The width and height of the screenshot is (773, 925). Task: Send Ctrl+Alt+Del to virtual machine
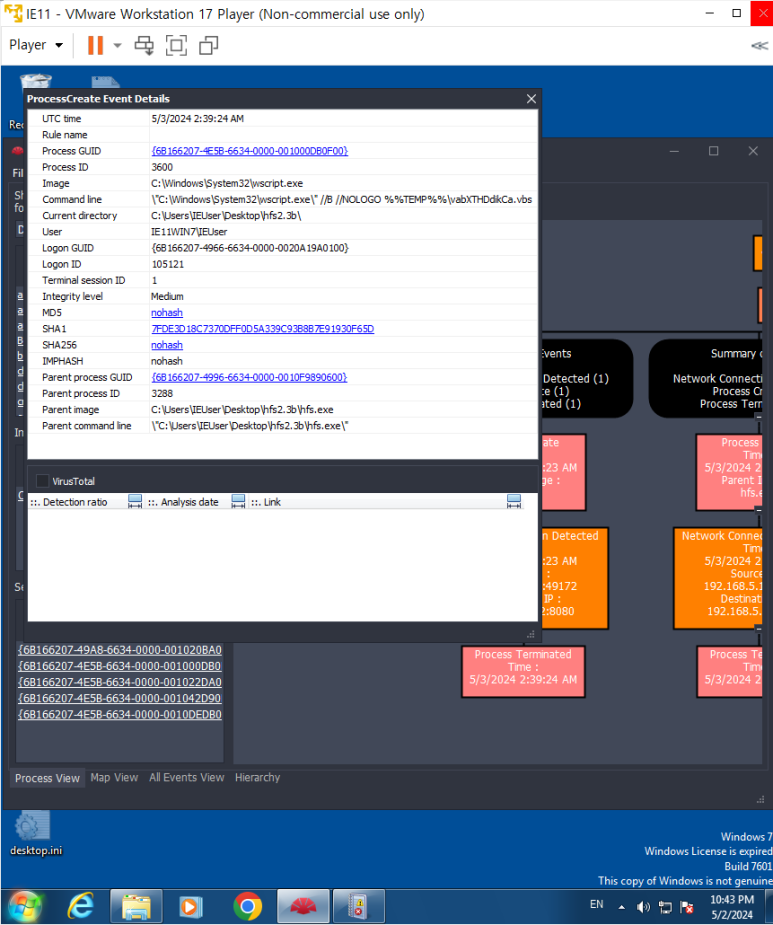click(x=144, y=45)
